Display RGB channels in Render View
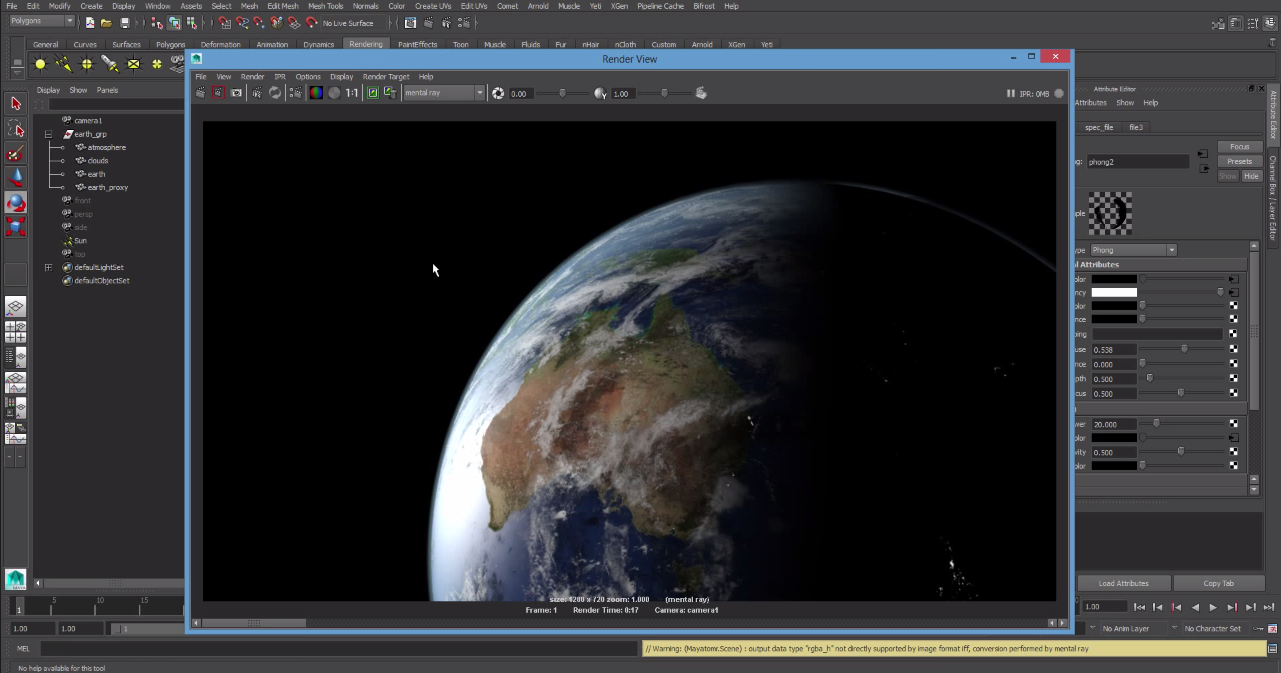The image size is (1281, 673). tap(315, 93)
